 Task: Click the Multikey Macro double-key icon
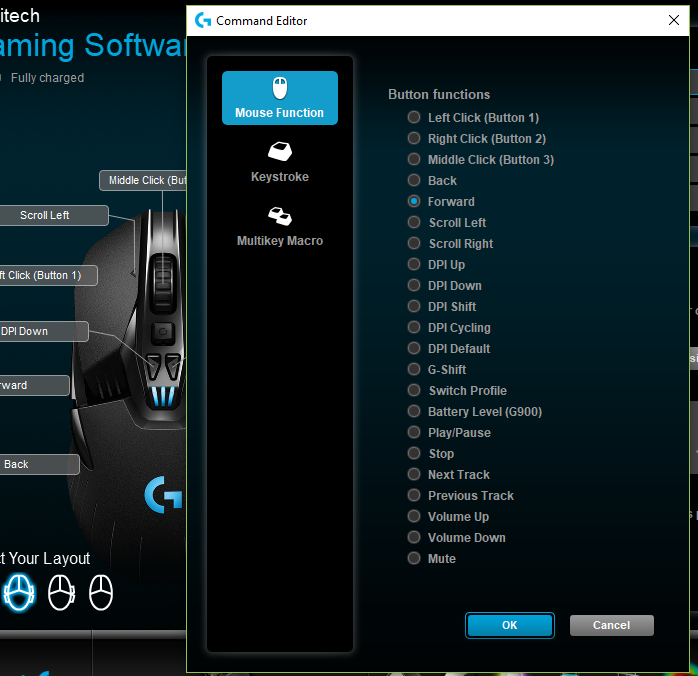280,216
